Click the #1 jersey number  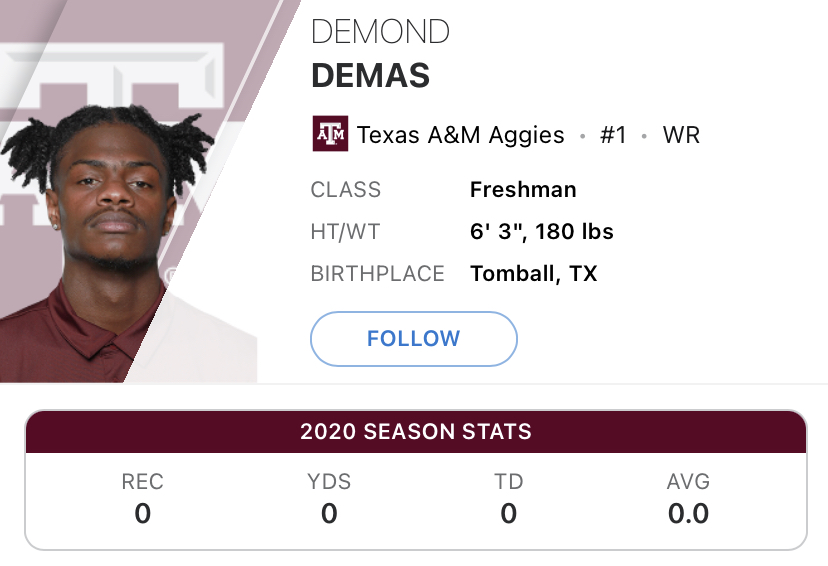coord(613,135)
